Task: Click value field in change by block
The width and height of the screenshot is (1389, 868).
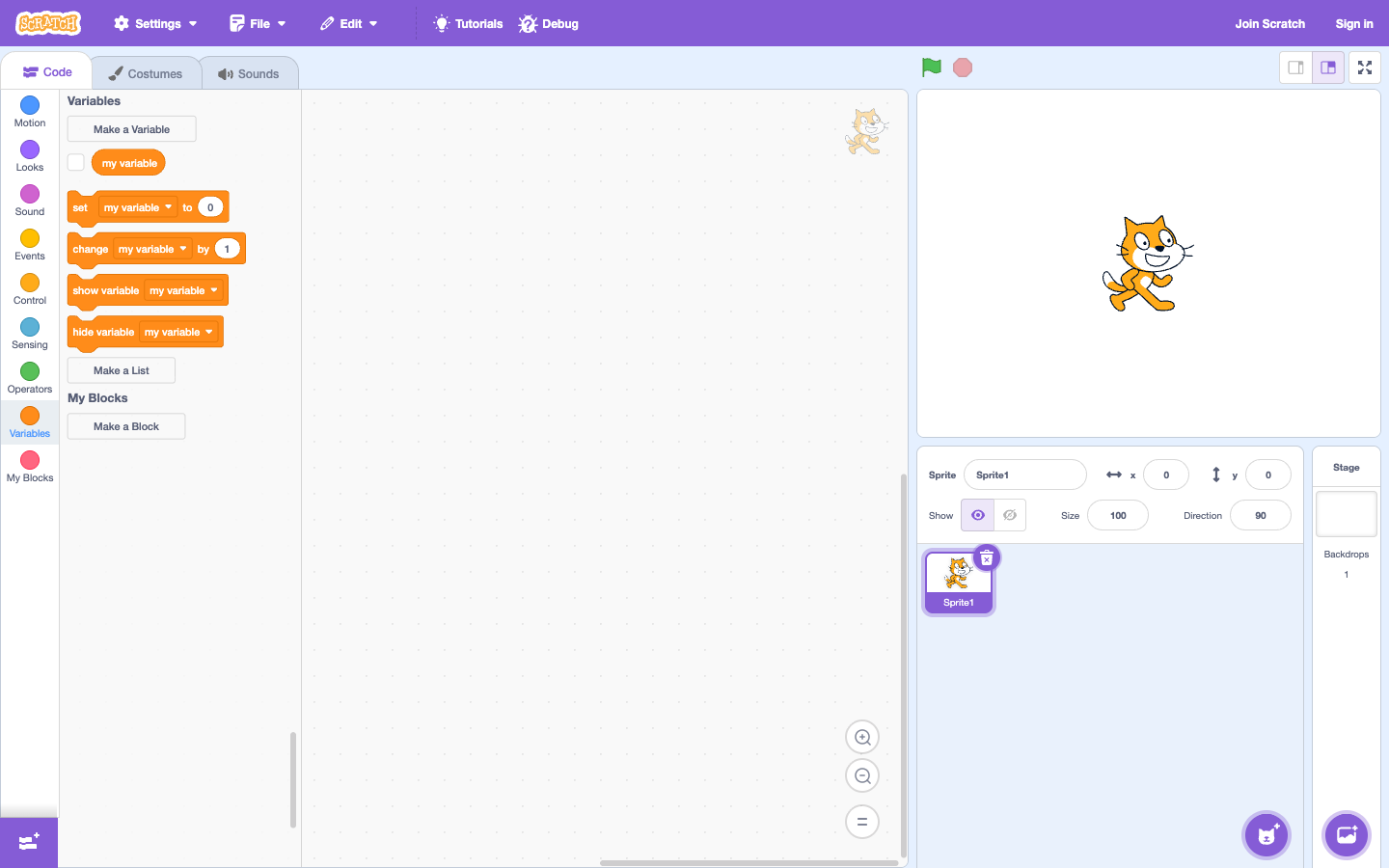Action: click(228, 249)
